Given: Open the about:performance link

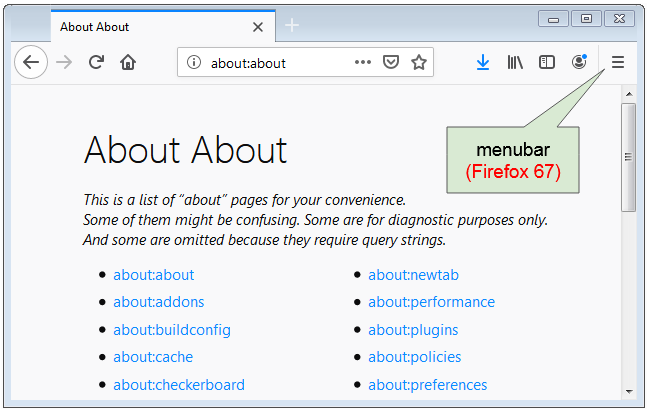Looking at the screenshot, I should [431, 302].
